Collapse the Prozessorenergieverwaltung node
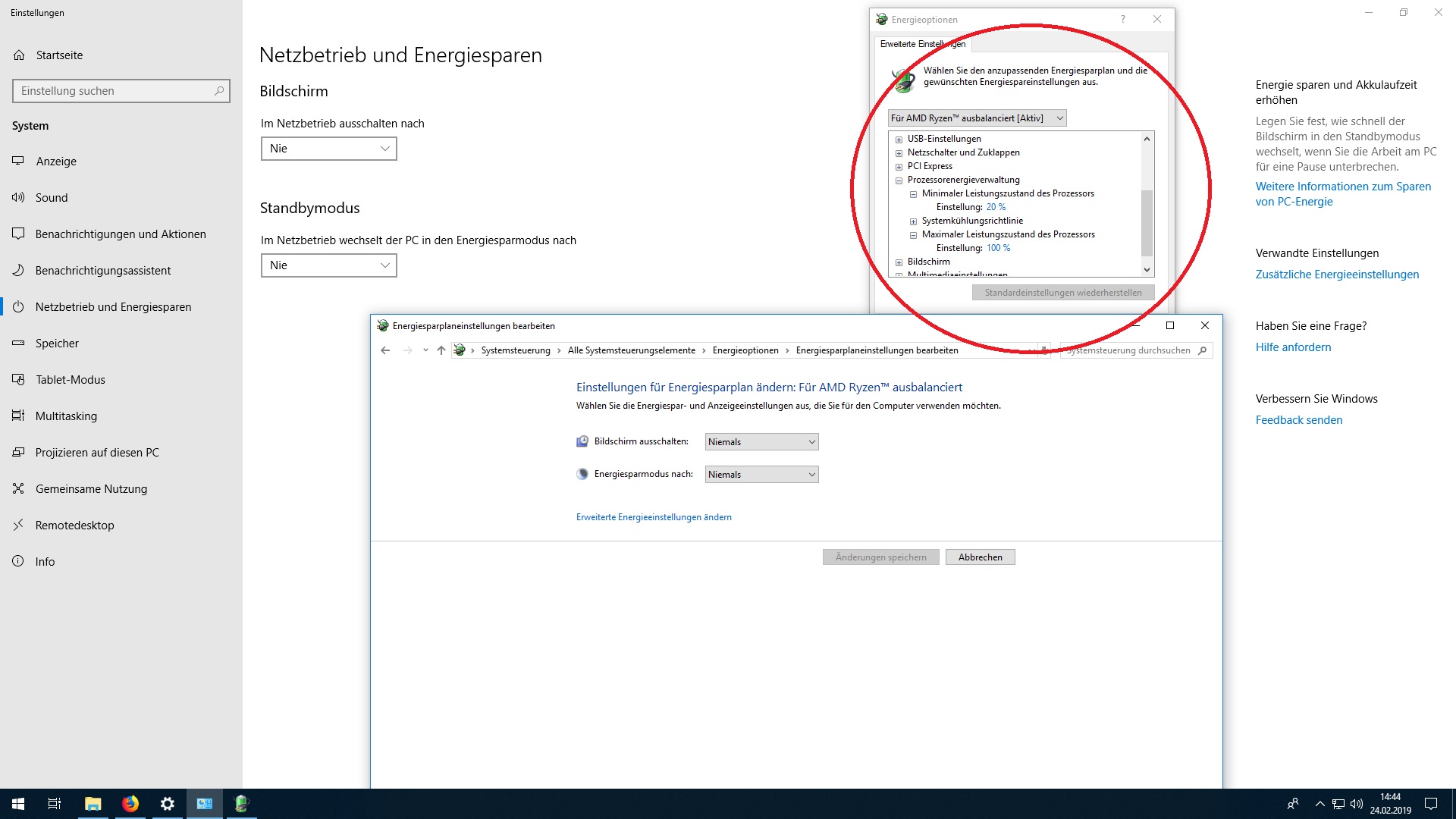This screenshot has width=1456, height=819. pos(899,180)
